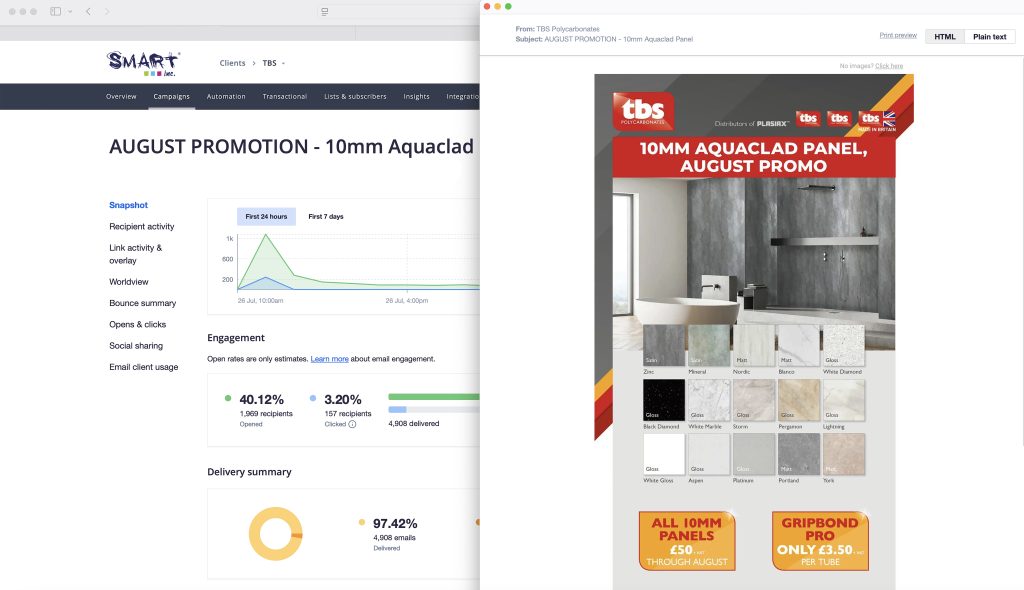Open the Overview nav tab
This screenshot has width=1024, height=590.
(121, 97)
